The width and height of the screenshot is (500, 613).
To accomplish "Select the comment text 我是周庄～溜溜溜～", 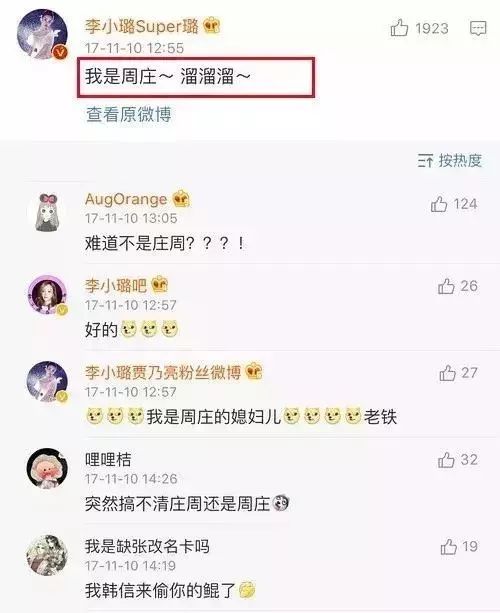I will pyautogui.click(x=167, y=76).
